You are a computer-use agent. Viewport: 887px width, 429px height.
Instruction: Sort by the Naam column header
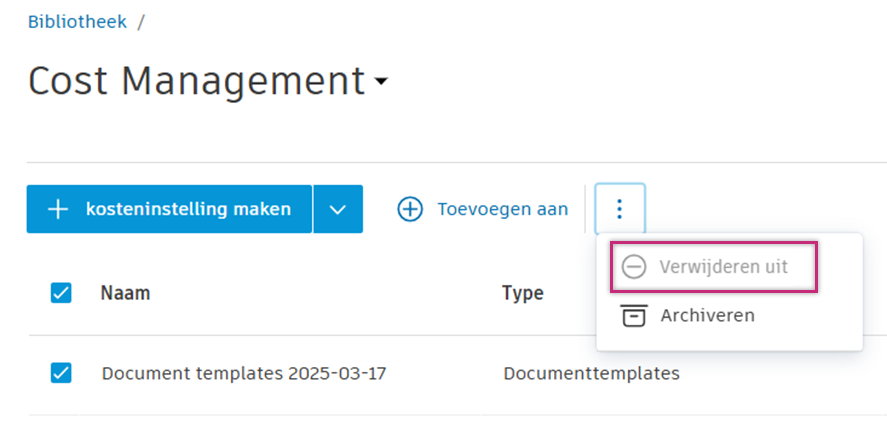point(125,293)
